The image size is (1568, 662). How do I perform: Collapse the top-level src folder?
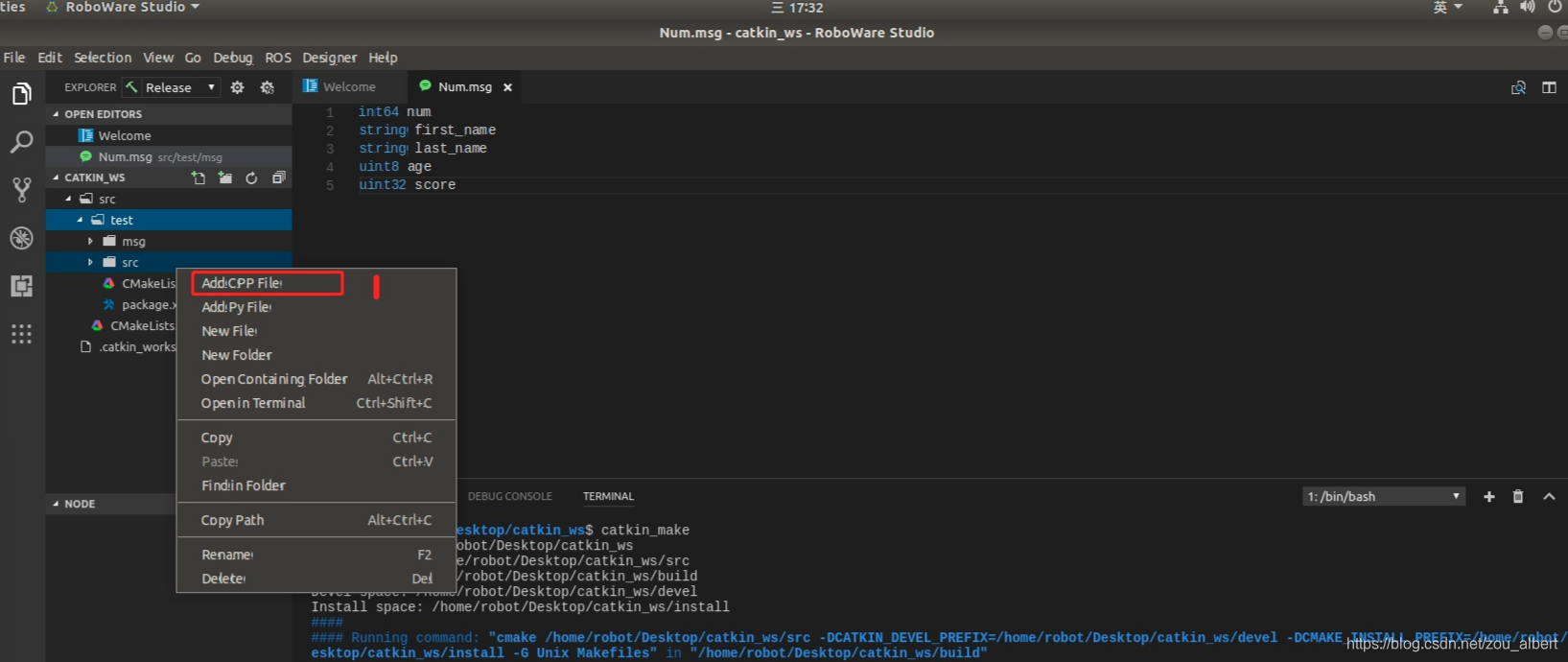[x=68, y=199]
